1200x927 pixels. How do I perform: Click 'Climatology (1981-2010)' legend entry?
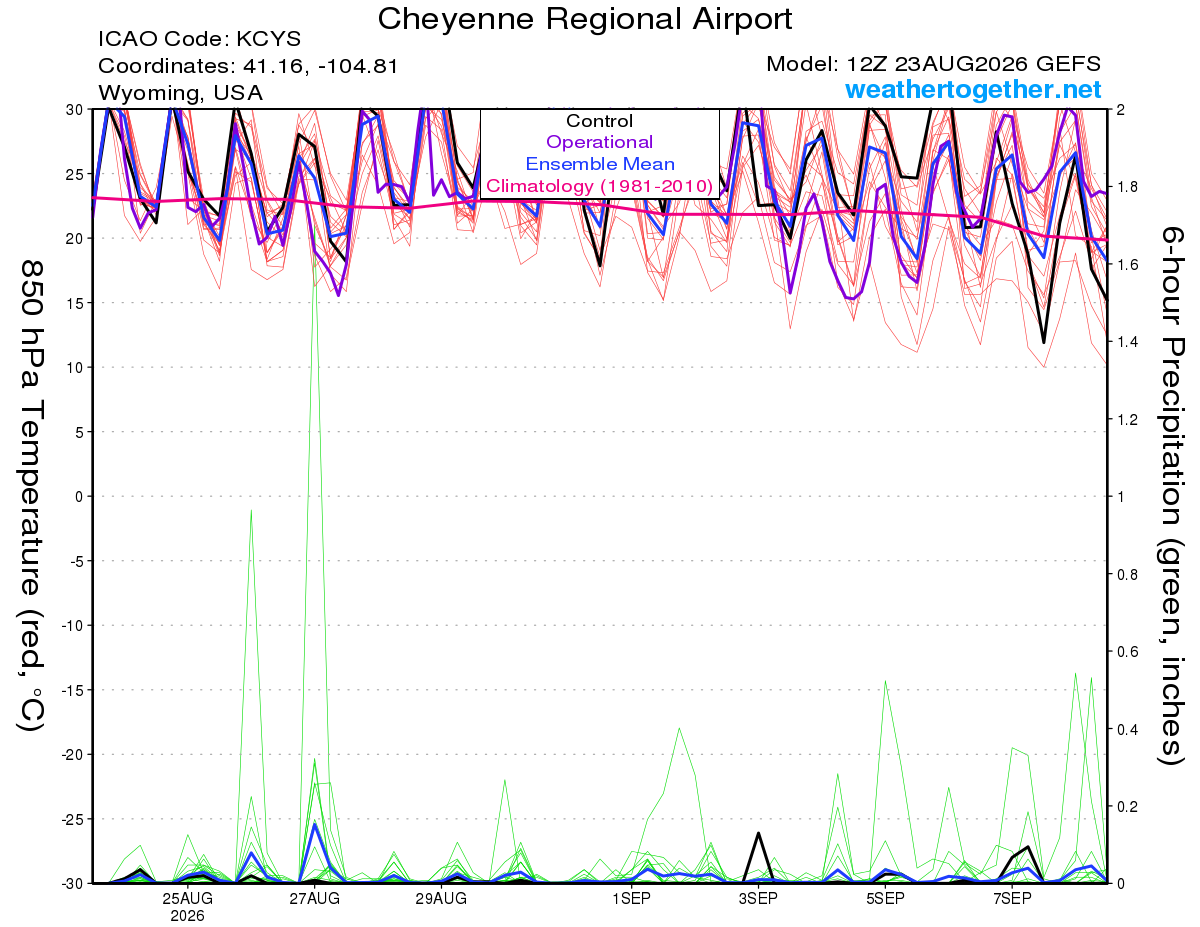600,186
